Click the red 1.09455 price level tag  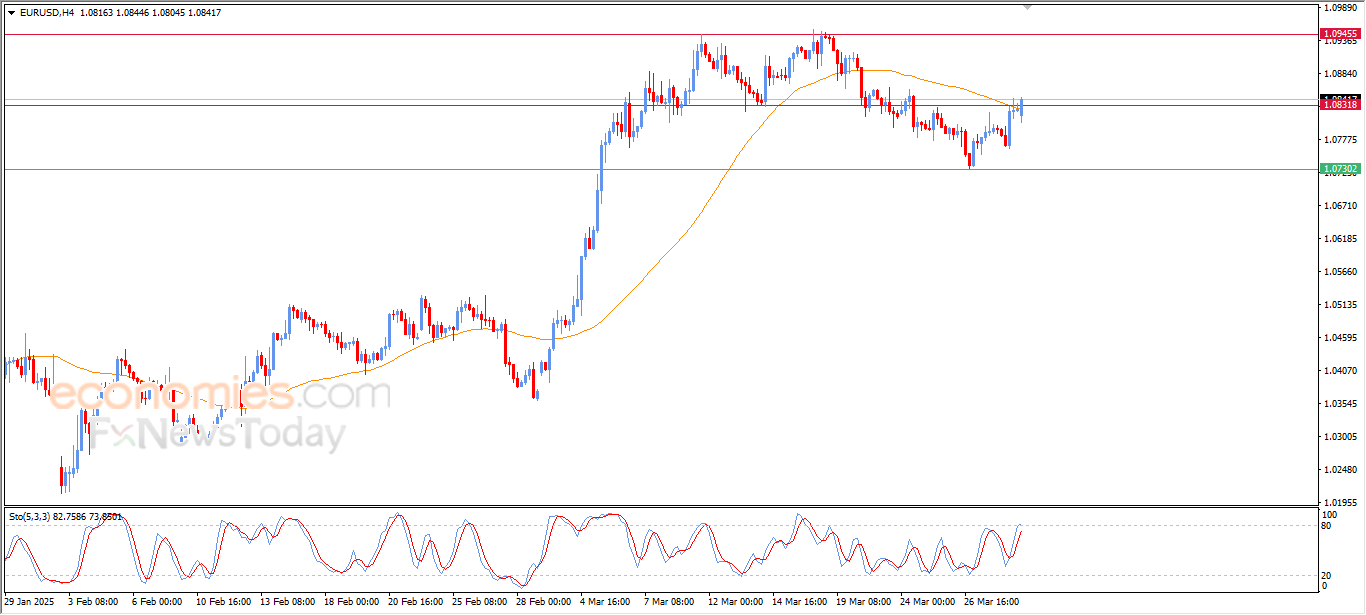(1340, 34)
